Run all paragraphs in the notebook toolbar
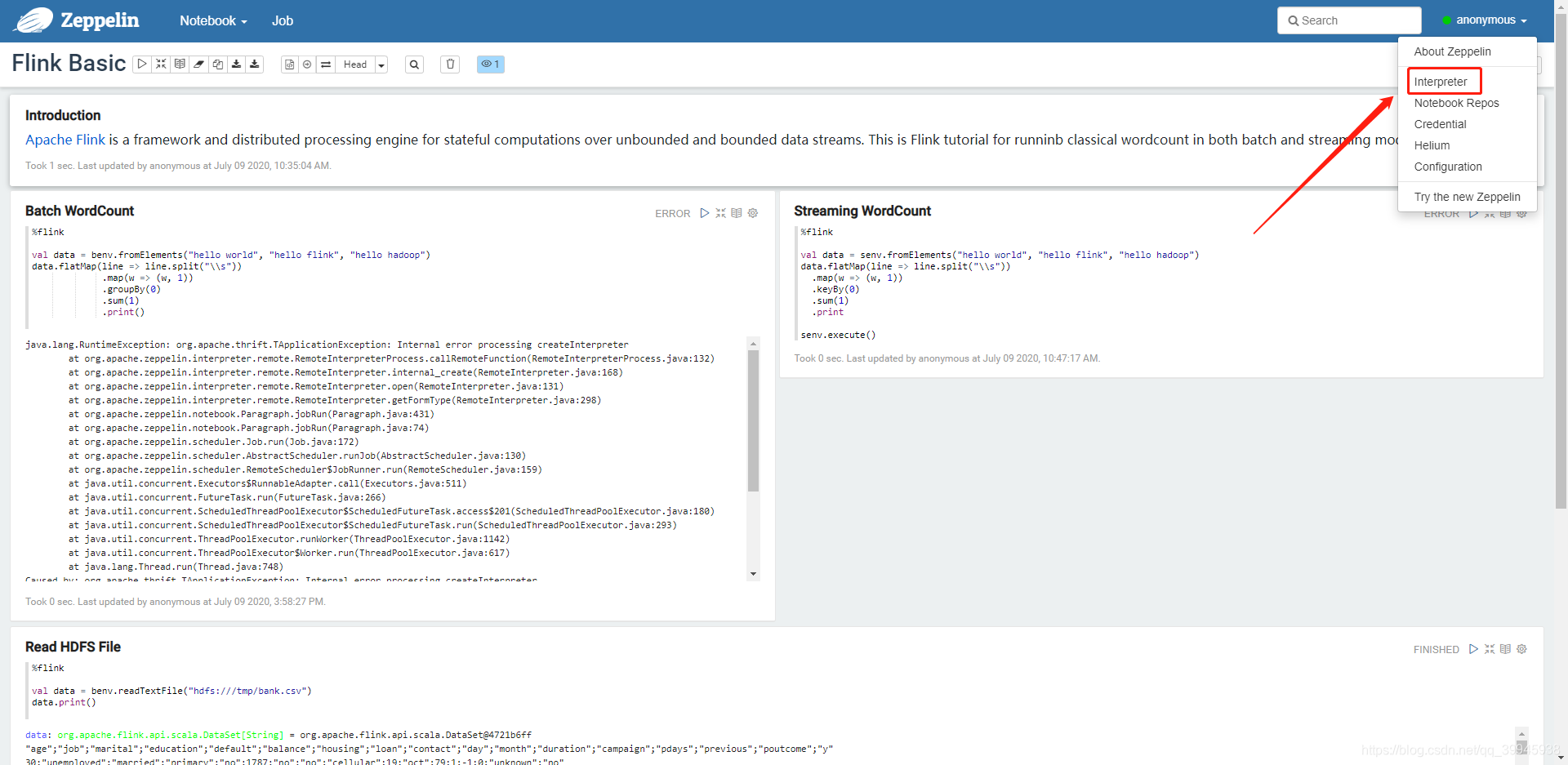The image size is (1568, 765). pos(142,64)
